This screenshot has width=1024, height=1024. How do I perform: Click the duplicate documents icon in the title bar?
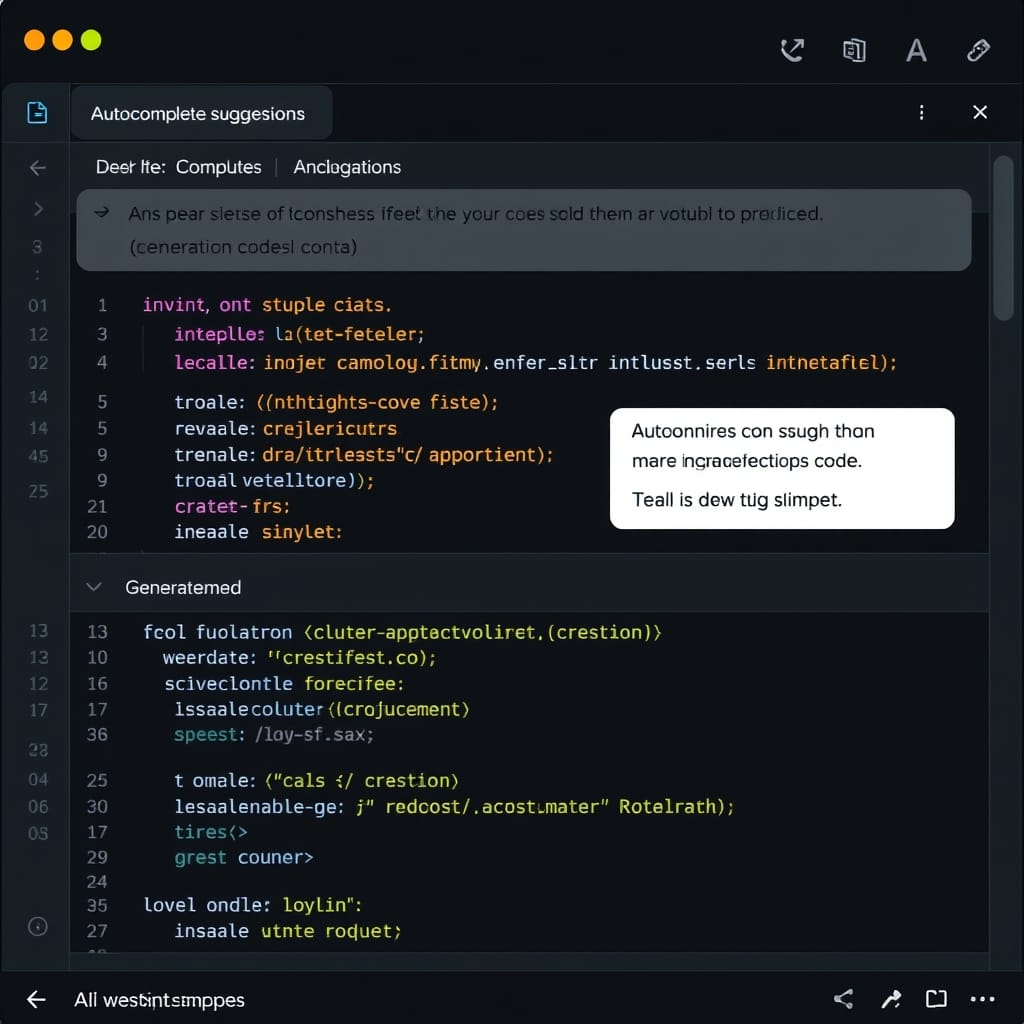(x=854, y=50)
